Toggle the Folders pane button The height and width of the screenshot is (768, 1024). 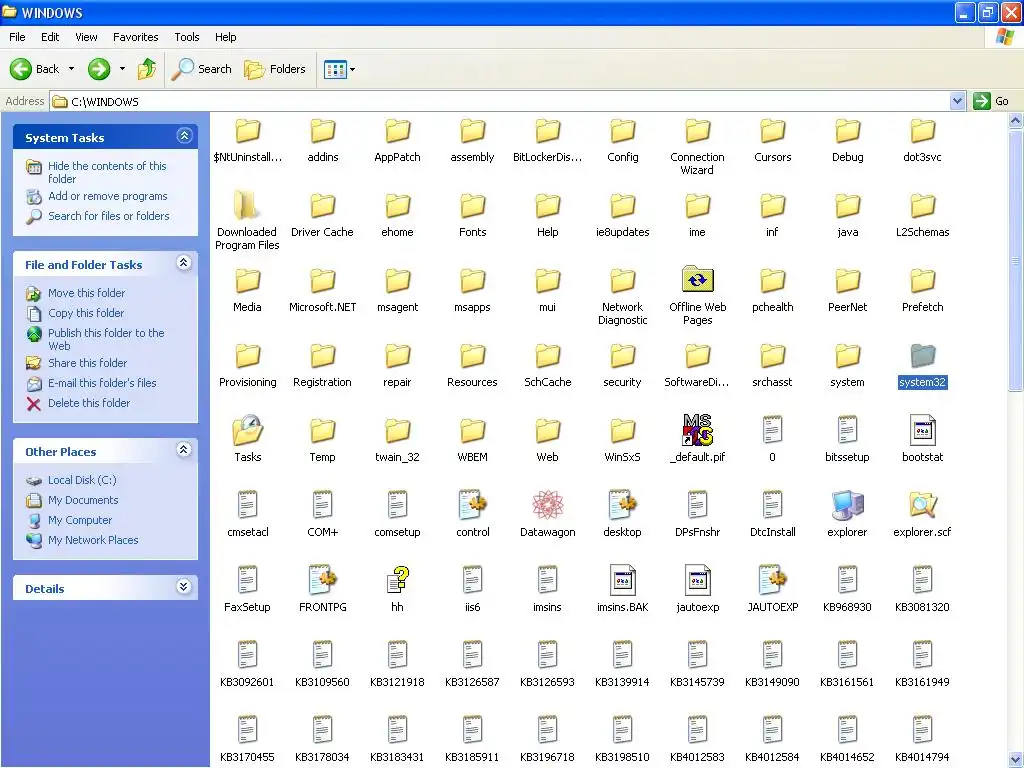(274, 69)
